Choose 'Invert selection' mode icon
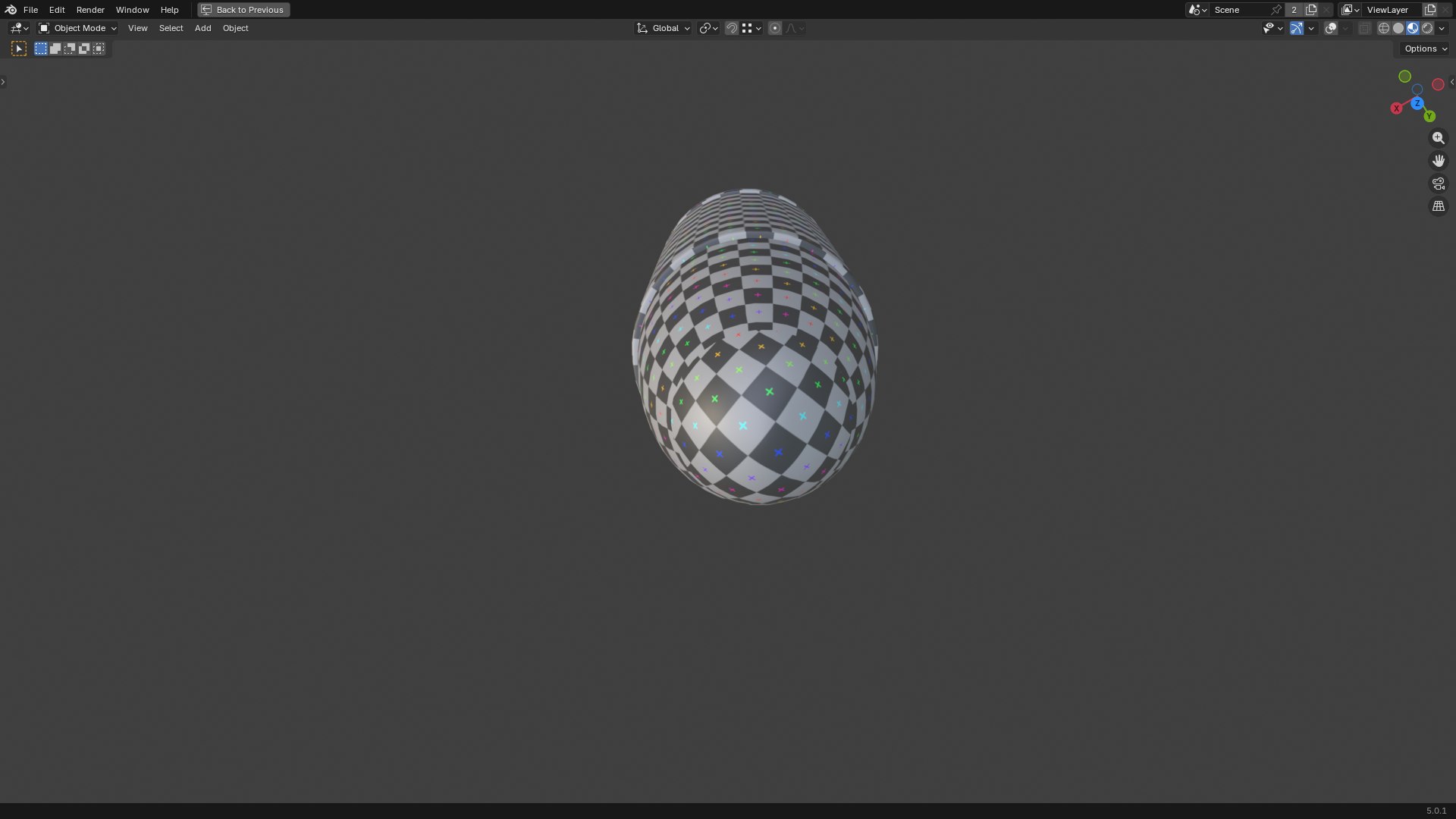Image resolution: width=1456 pixels, height=819 pixels. point(84,49)
